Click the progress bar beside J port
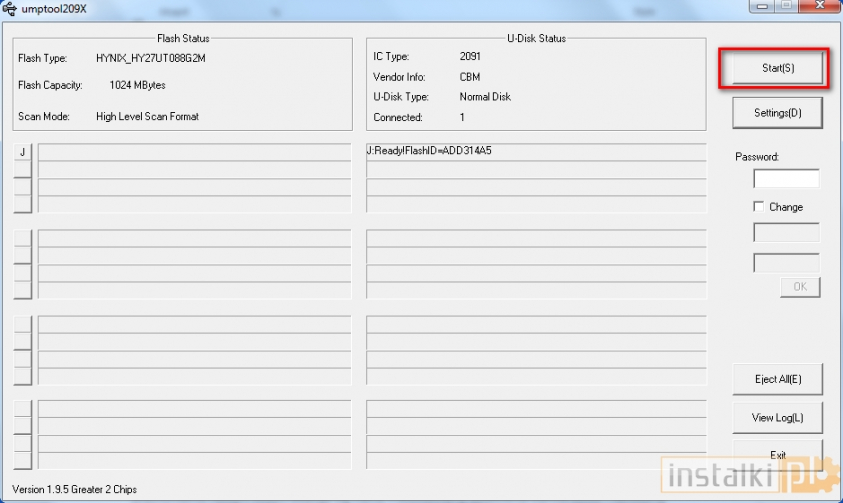 click(194, 152)
